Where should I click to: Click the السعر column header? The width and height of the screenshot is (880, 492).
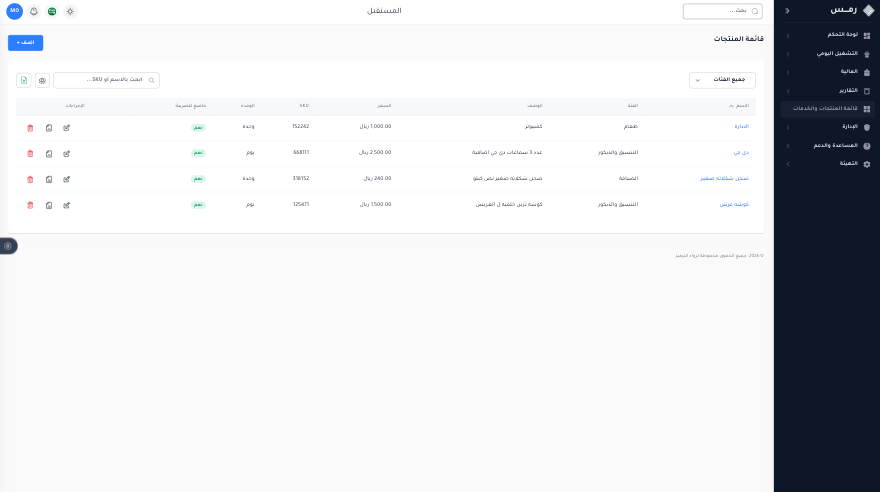384,105
